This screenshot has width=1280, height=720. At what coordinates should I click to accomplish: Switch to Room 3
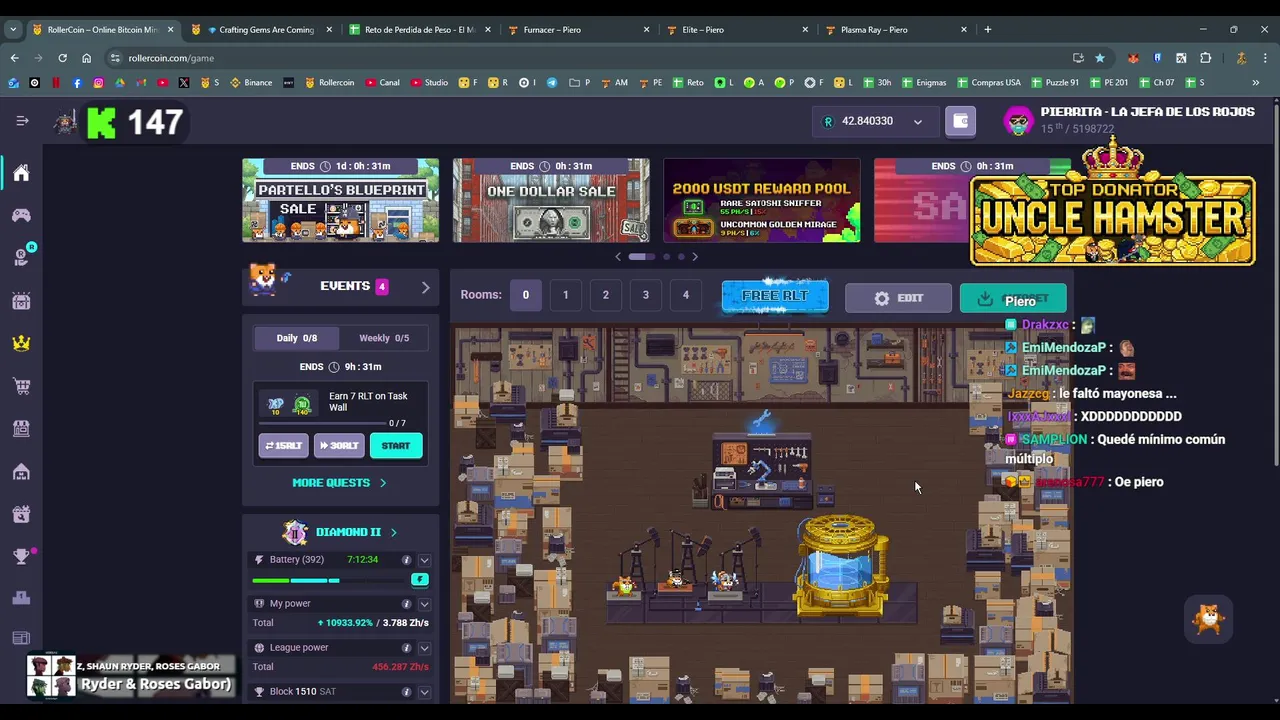(x=646, y=295)
